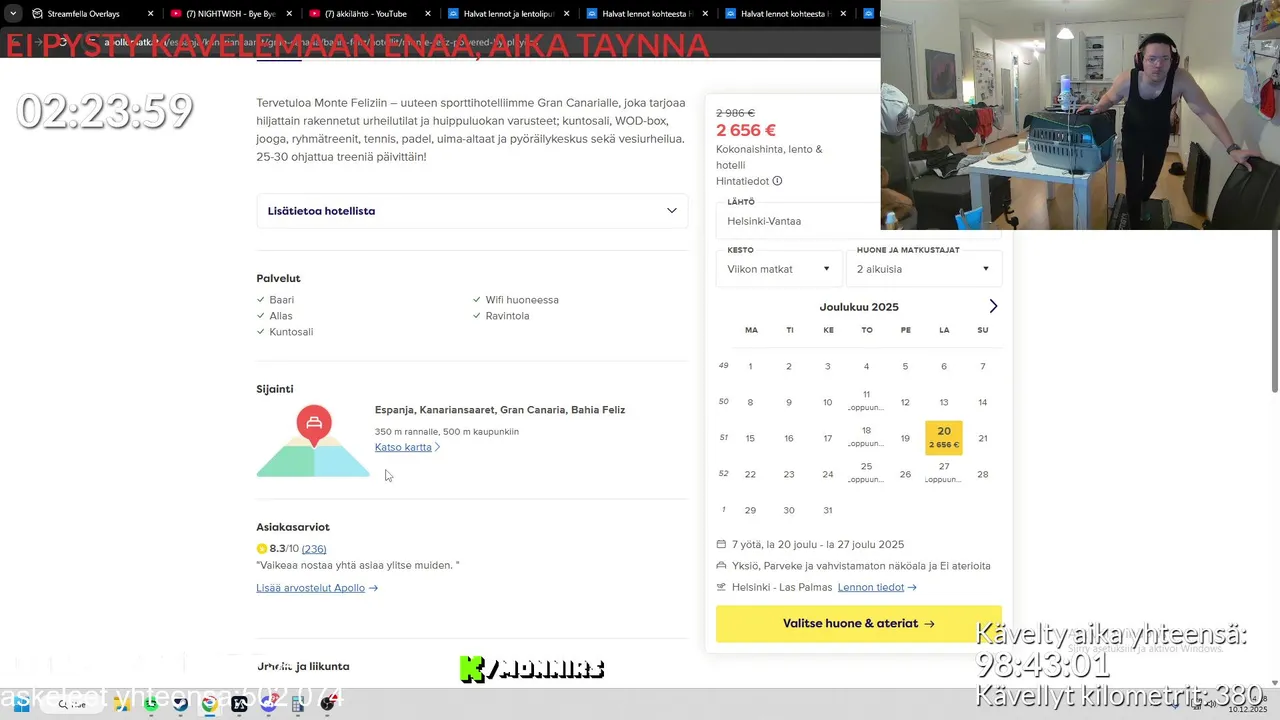Viewport: 1280px width, 720px height.
Task: Click Katso kartta link
Action: click(x=407, y=447)
